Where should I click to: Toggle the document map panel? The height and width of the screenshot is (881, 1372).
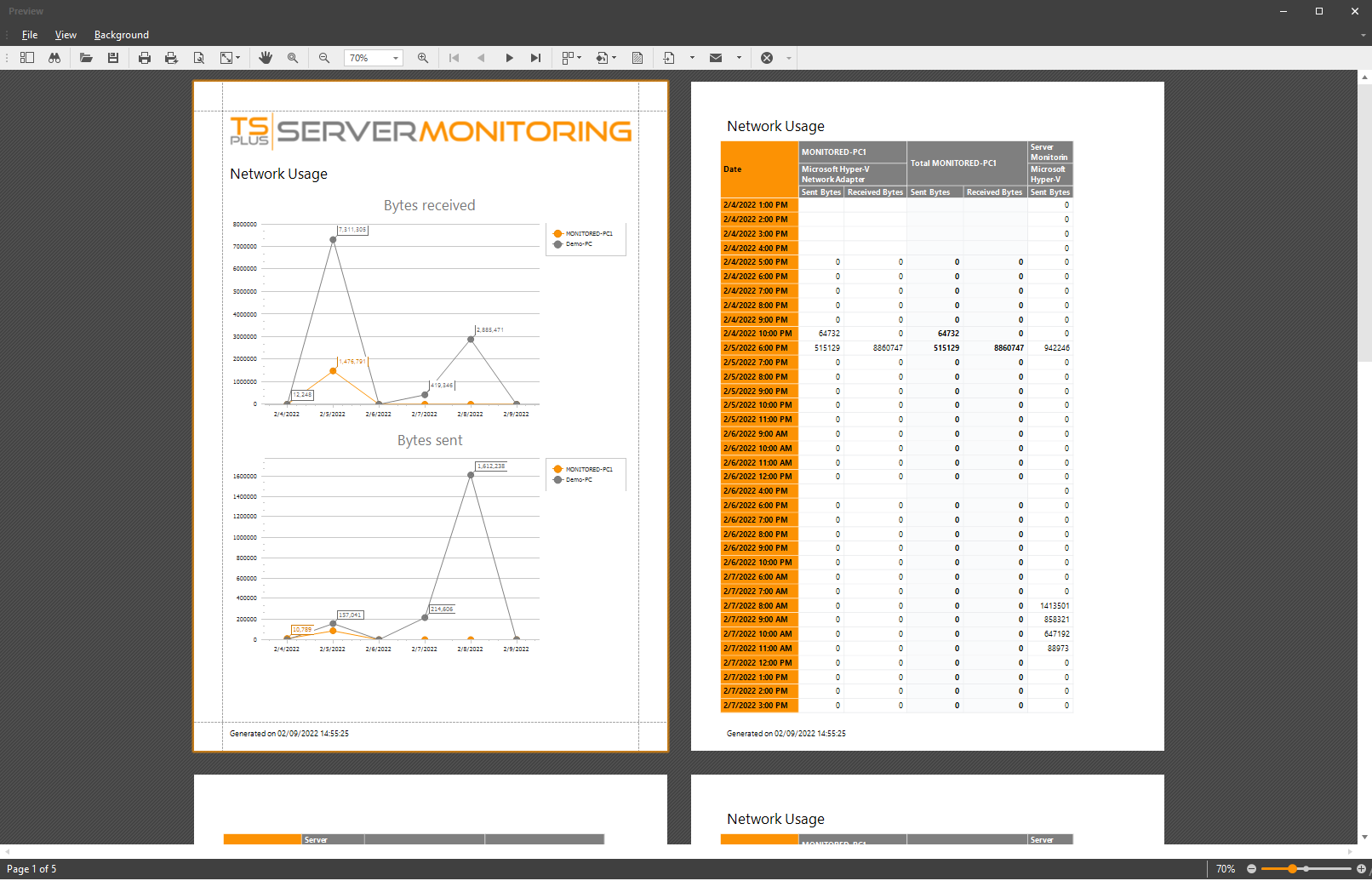click(27, 58)
